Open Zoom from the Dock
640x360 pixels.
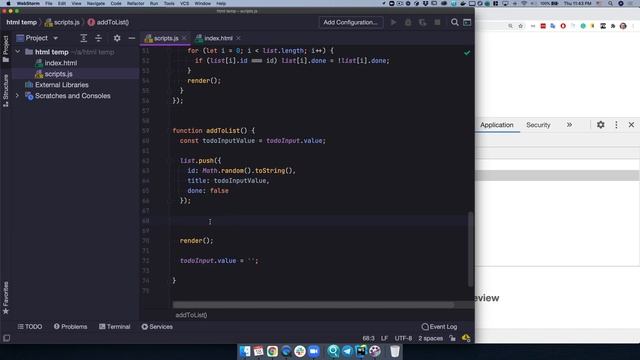(x=314, y=351)
